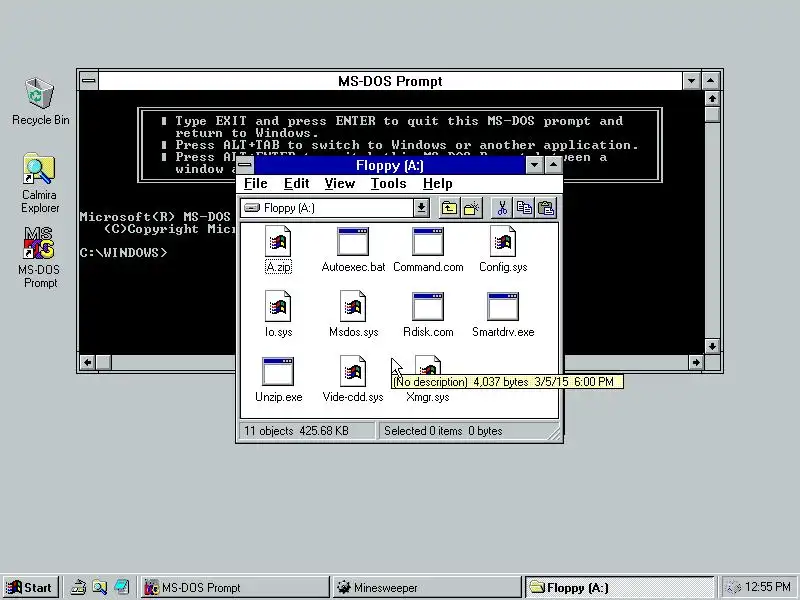
Task: Select the Command.com file icon
Action: [428, 241]
